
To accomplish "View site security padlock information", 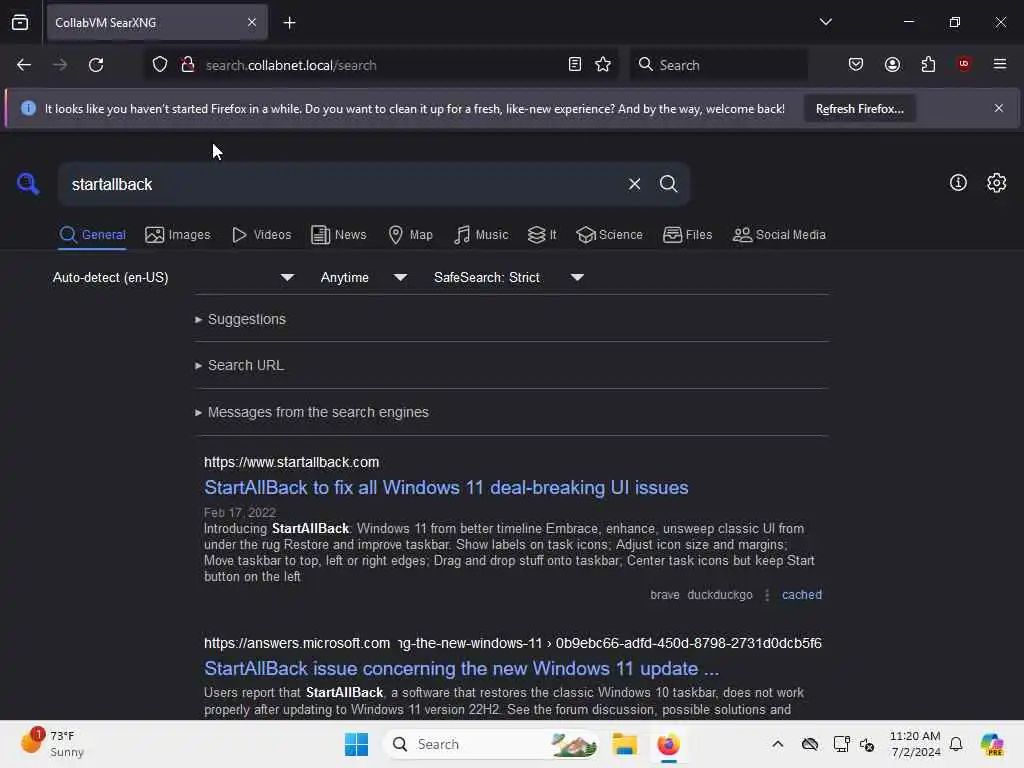I will click(x=188, y=65).
